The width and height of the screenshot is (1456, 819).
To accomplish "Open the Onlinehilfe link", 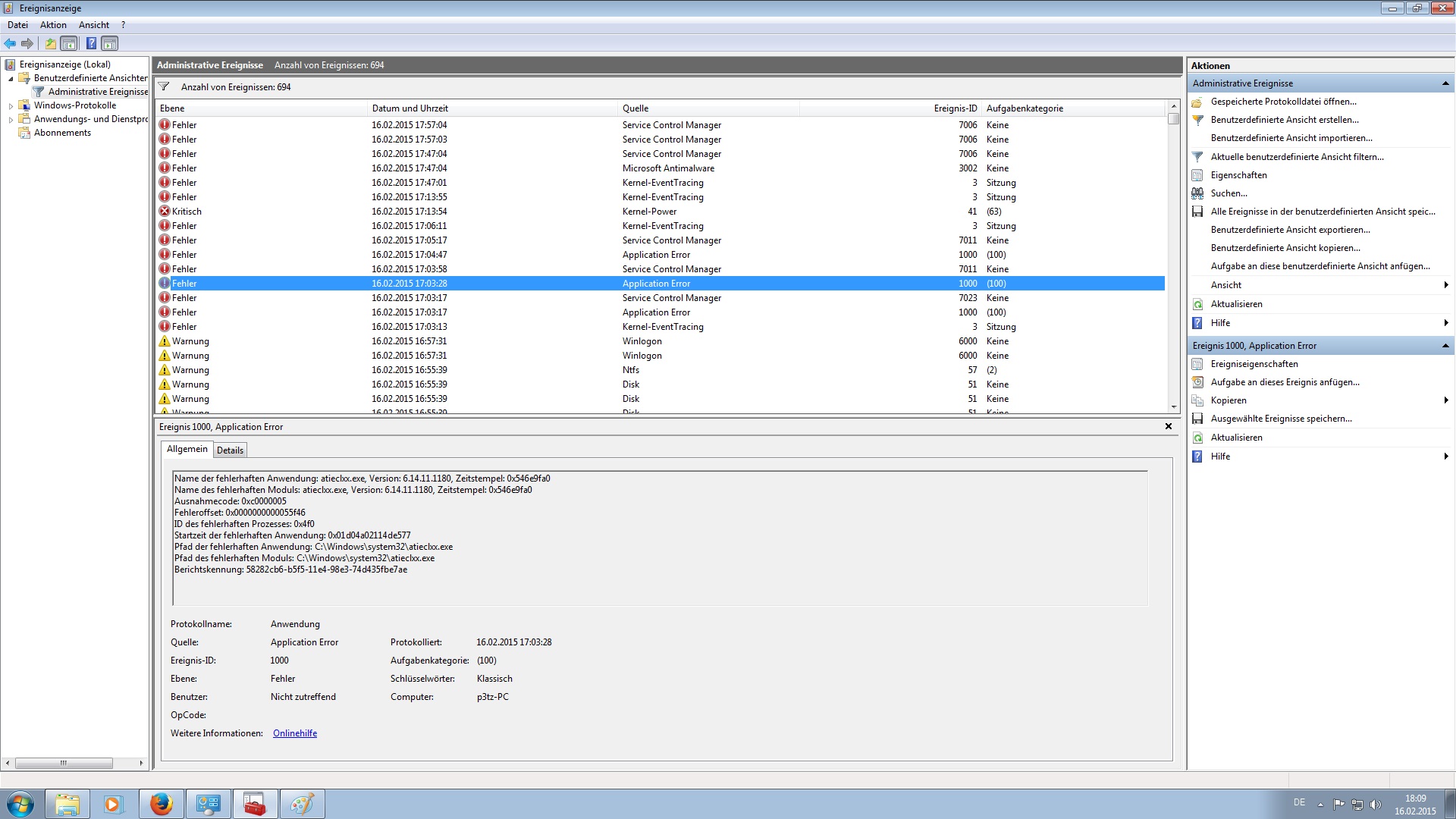I will click(295, 733).
